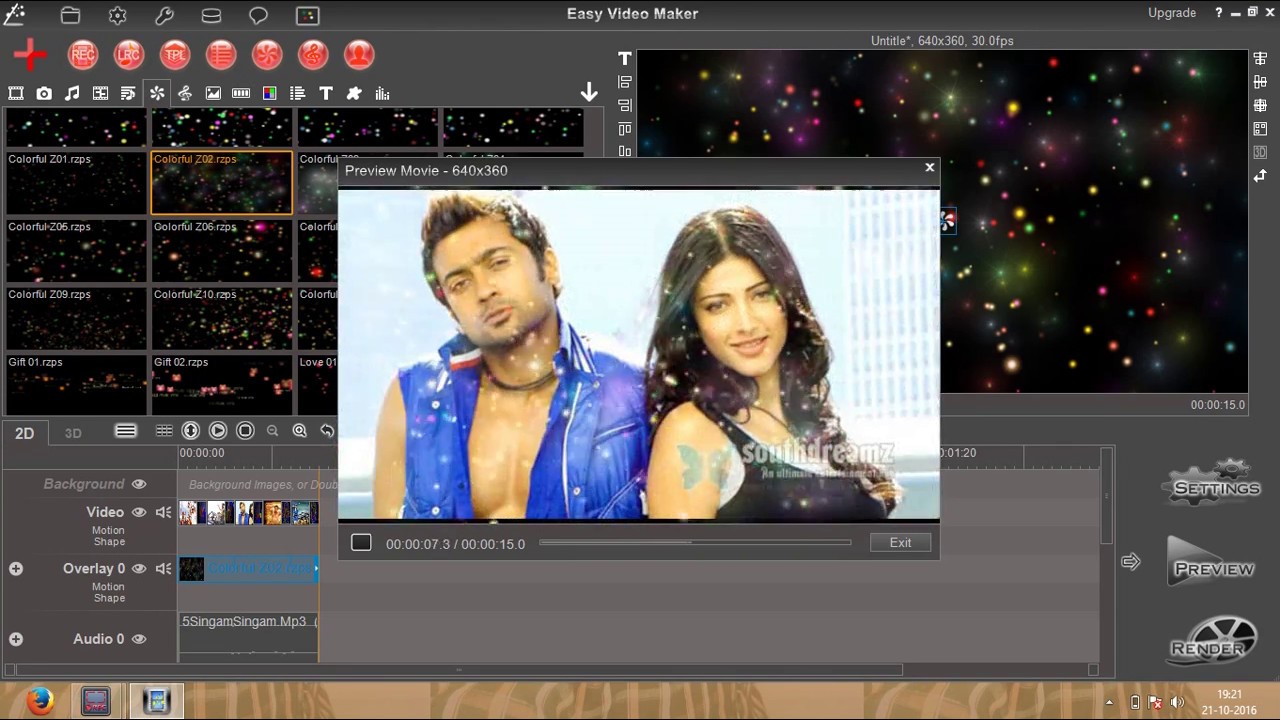Viewport: 1280px width, 720px height.
Task: Open the TPL template button
Action: [175, 55]
